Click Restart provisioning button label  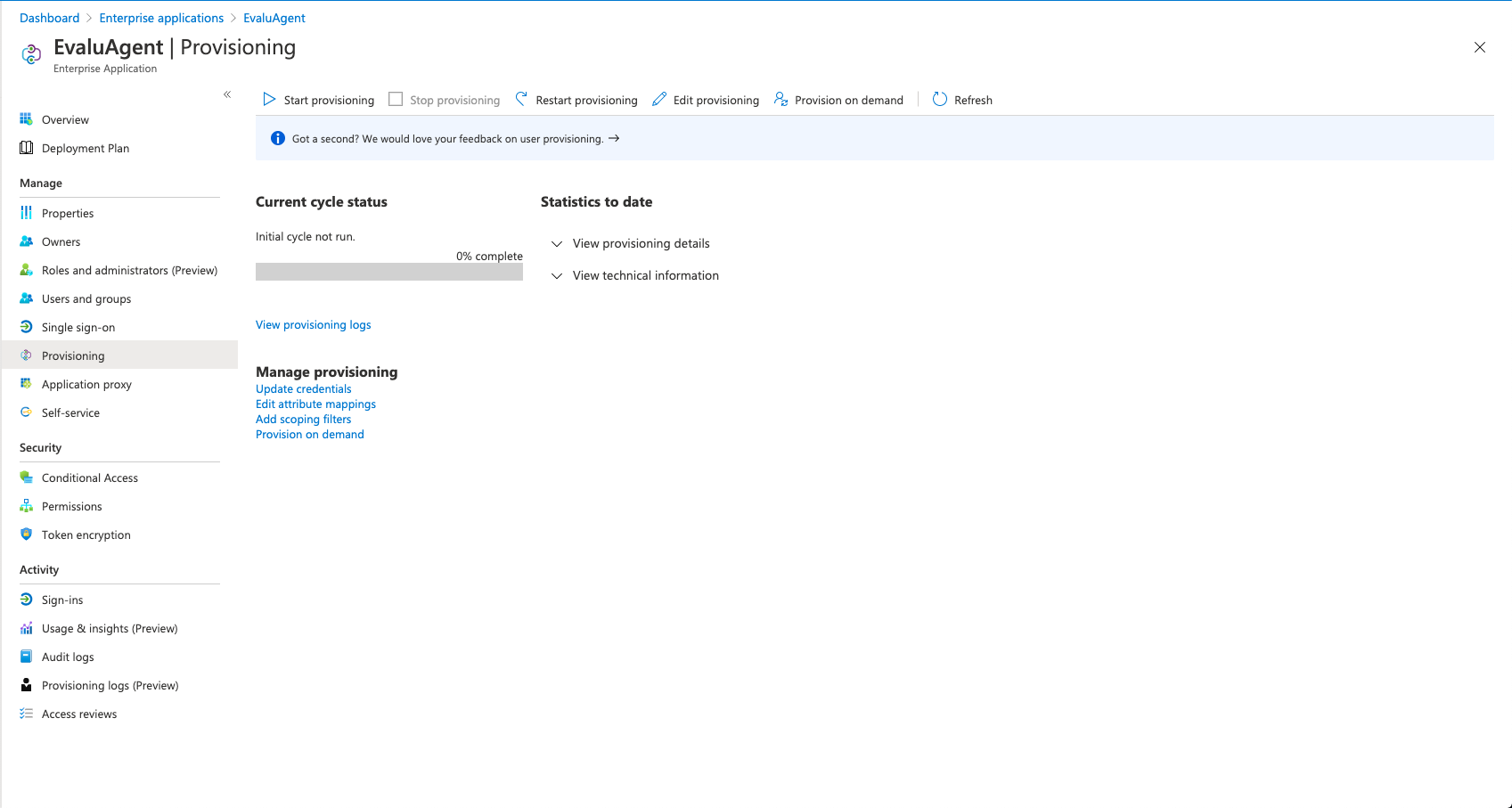586,100
